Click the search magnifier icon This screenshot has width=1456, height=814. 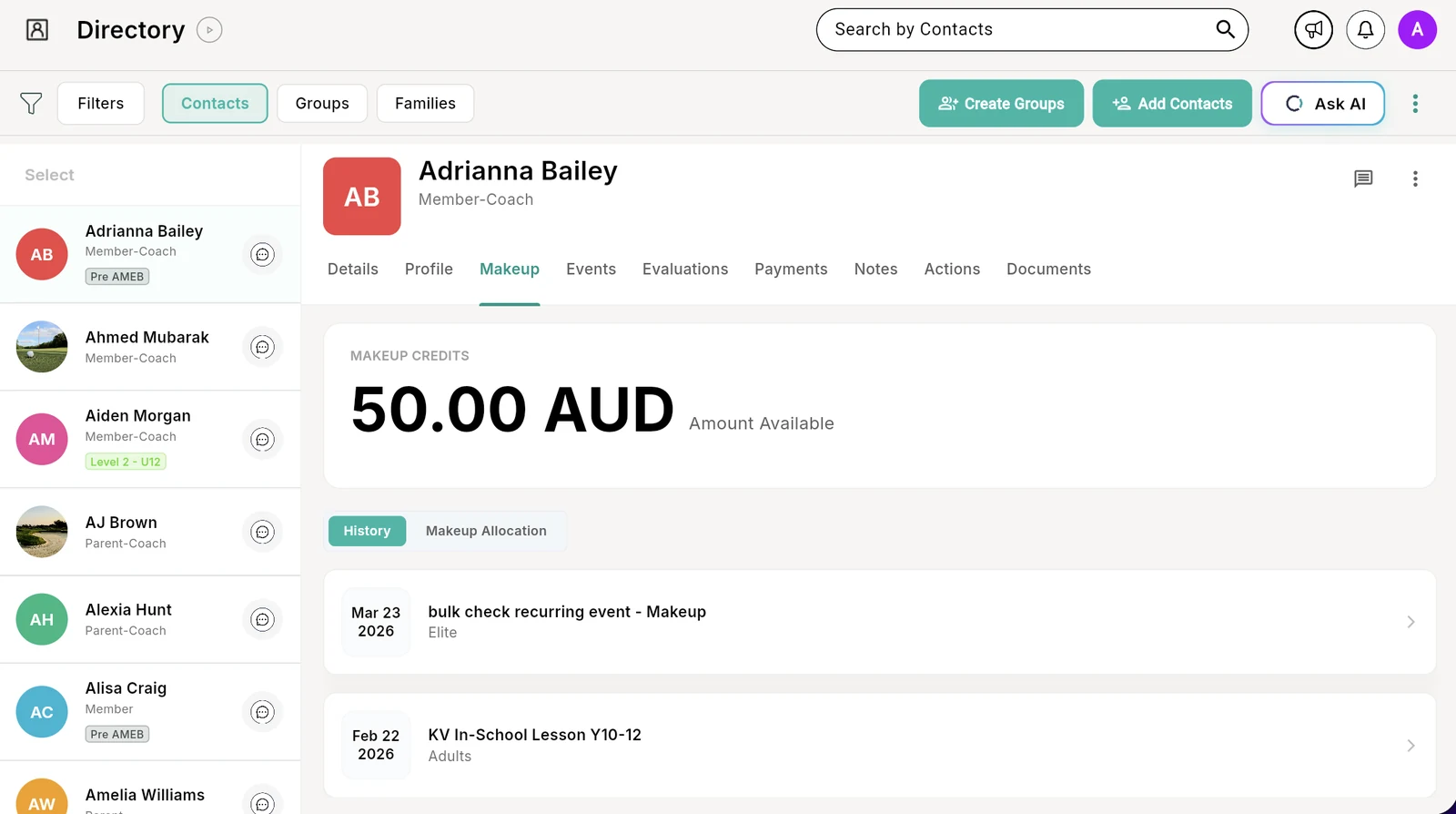point(1225,29)
